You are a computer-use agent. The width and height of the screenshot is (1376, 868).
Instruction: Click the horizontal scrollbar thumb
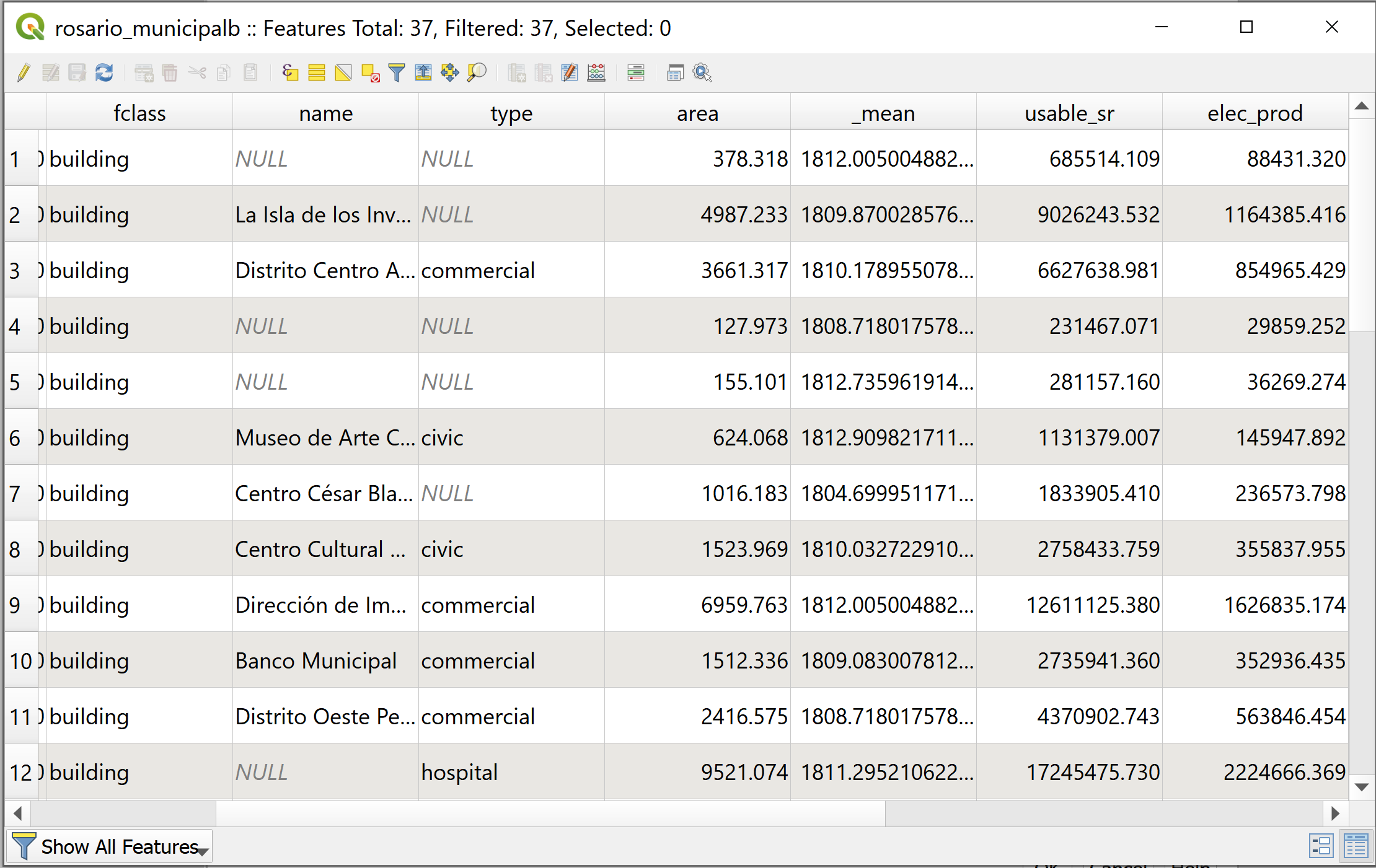[x=550, y=813]
